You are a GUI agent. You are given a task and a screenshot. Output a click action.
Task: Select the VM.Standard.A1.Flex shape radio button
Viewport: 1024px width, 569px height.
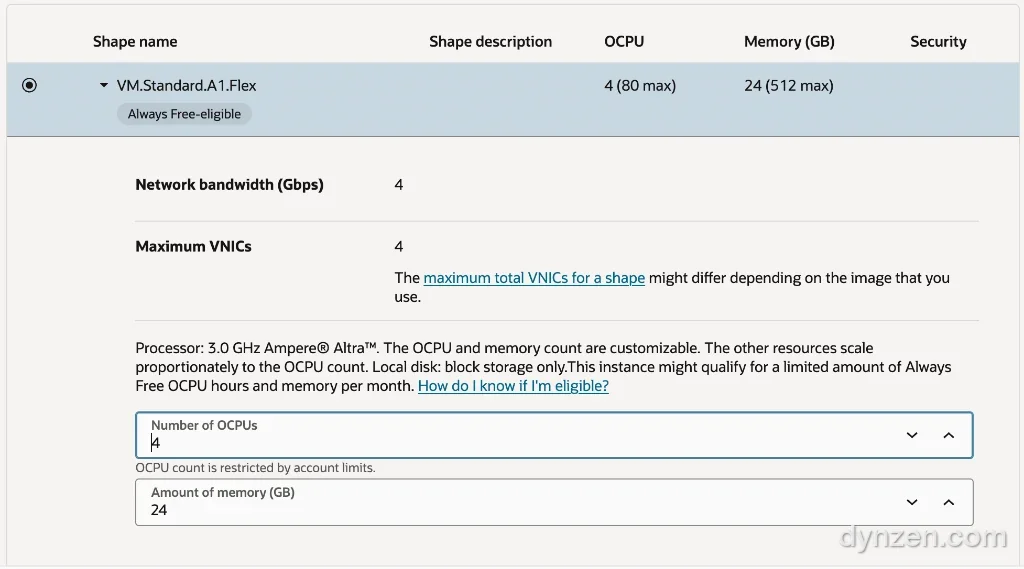(x=29, y=86)
